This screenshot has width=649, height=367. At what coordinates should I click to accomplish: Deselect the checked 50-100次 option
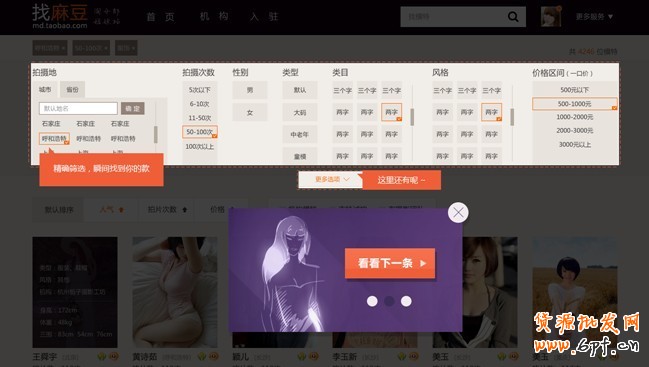[x=200, y=132]
